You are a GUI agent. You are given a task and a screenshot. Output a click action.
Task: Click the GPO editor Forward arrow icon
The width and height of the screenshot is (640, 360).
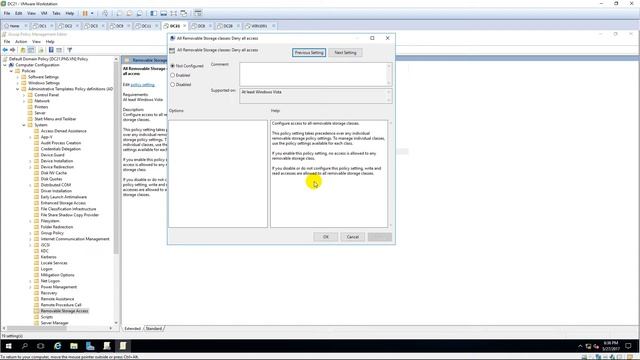[x=13, y=50]
